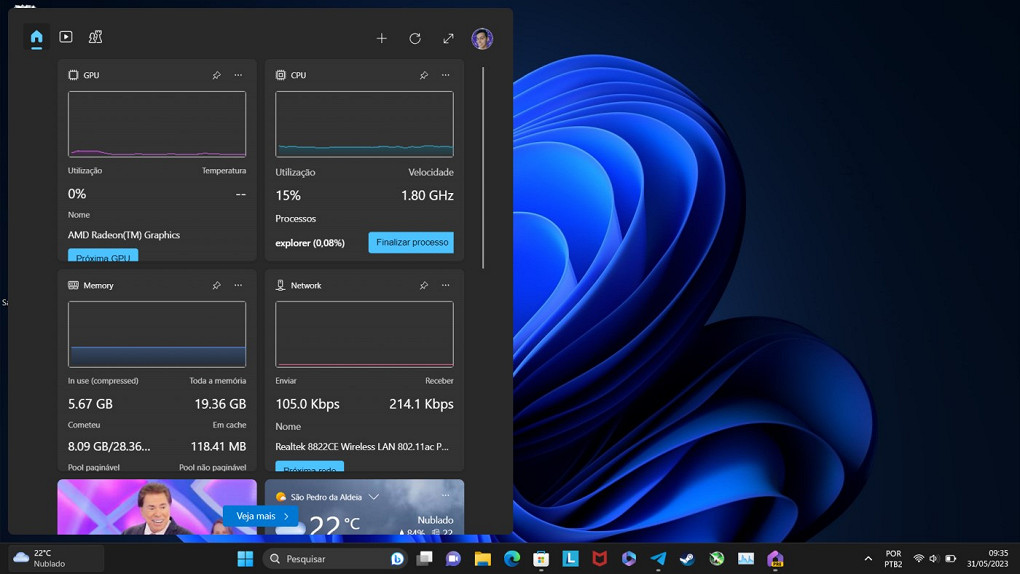The width and height of the screenshot is (1020, 574).
Task: Switch to the video play tab
Action: (x=66, y=37)
